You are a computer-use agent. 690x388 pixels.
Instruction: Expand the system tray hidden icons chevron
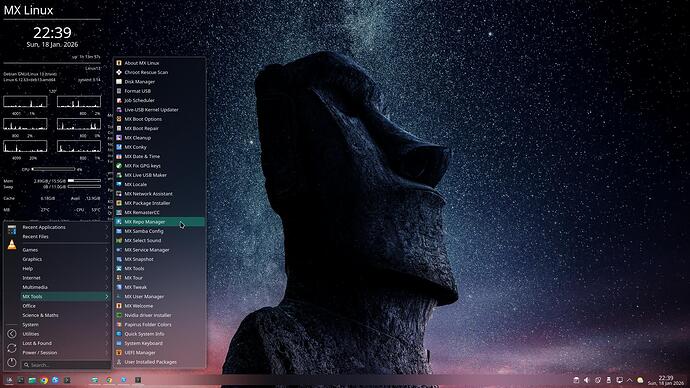pyautogui.click(x=630, y=380)
